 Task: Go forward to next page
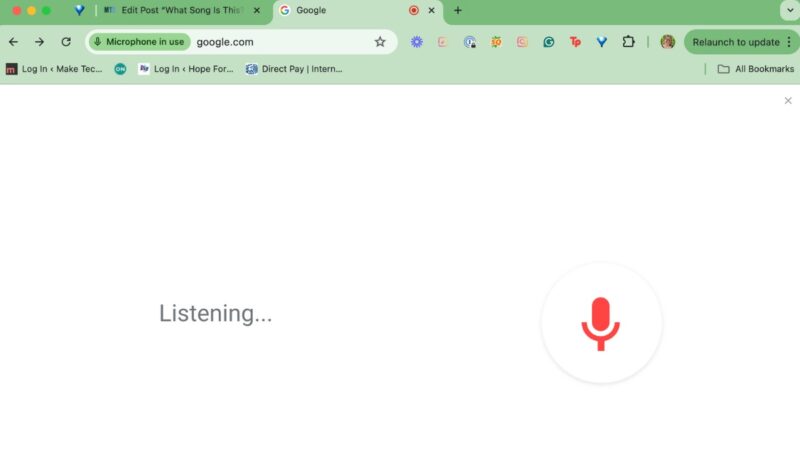39,42
